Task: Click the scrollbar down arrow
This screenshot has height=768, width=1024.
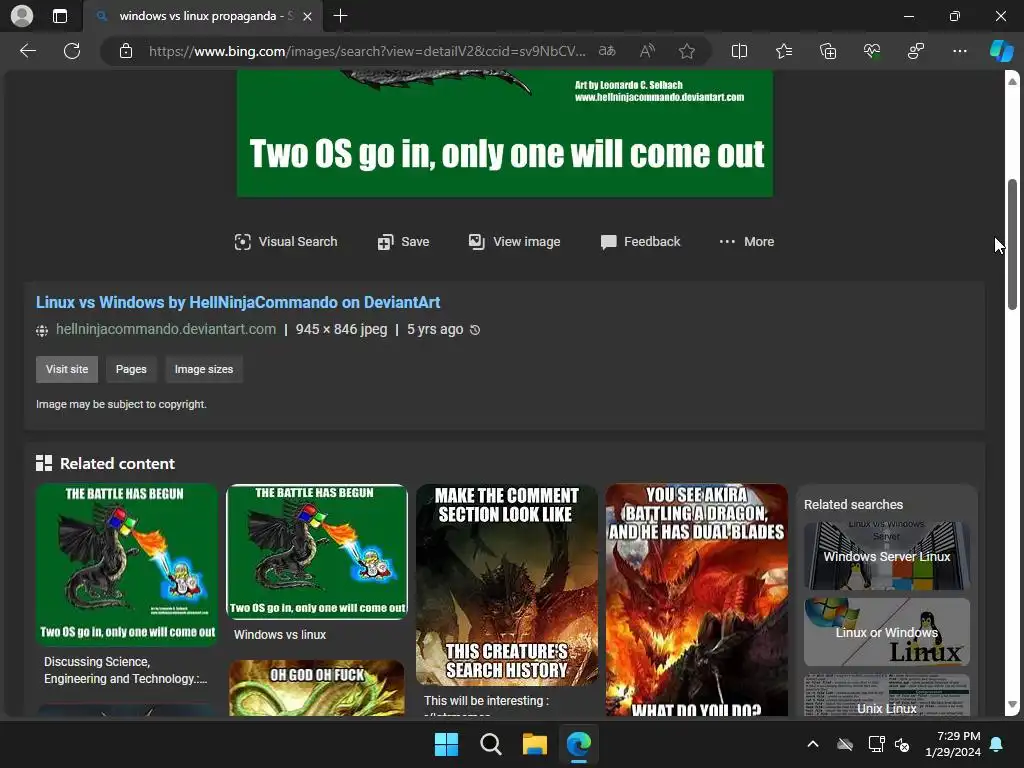Action: (1012, 705)
